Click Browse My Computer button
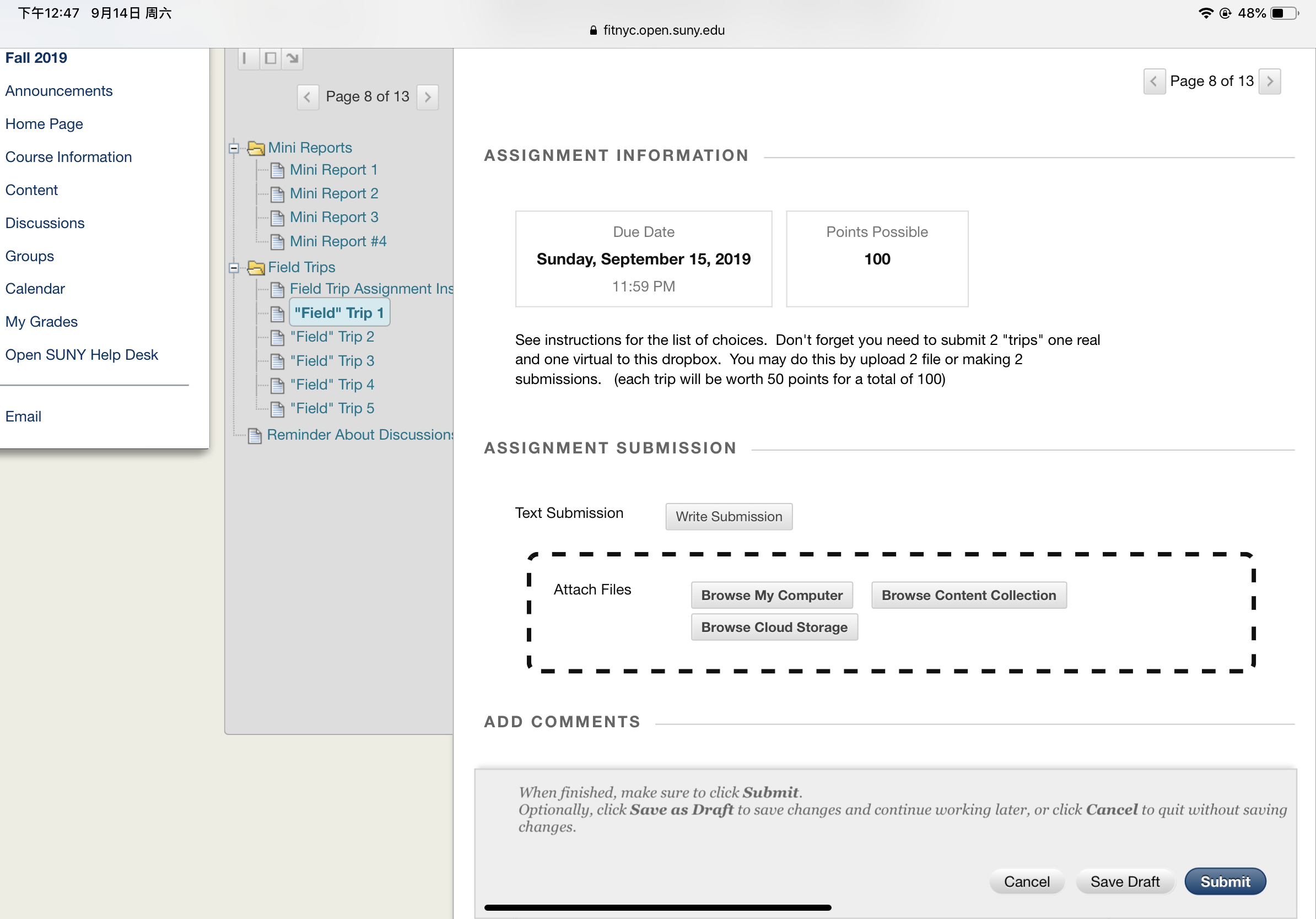Screen dimensions: 1316x919 click(x=772, y=595)
